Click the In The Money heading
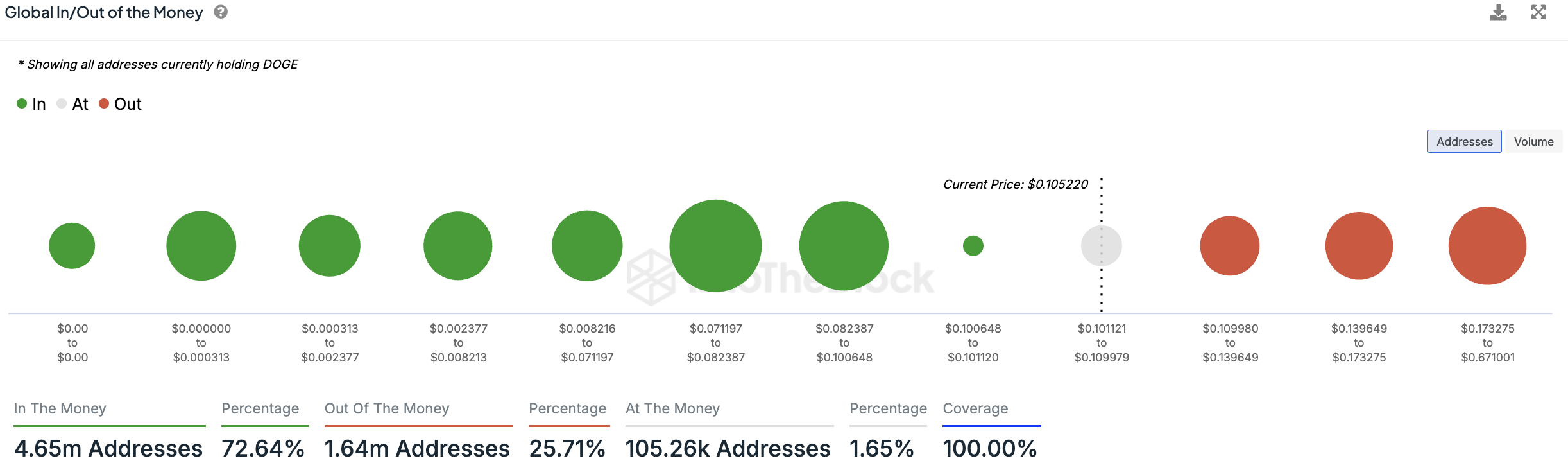Image resolution: width=1568 pixels, height=470 pixels. (x=60, y=408)
